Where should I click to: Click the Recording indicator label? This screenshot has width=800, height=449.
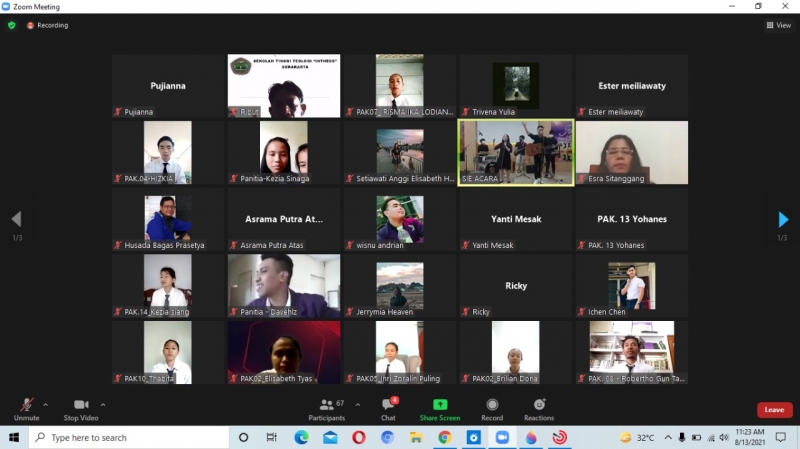48,25
